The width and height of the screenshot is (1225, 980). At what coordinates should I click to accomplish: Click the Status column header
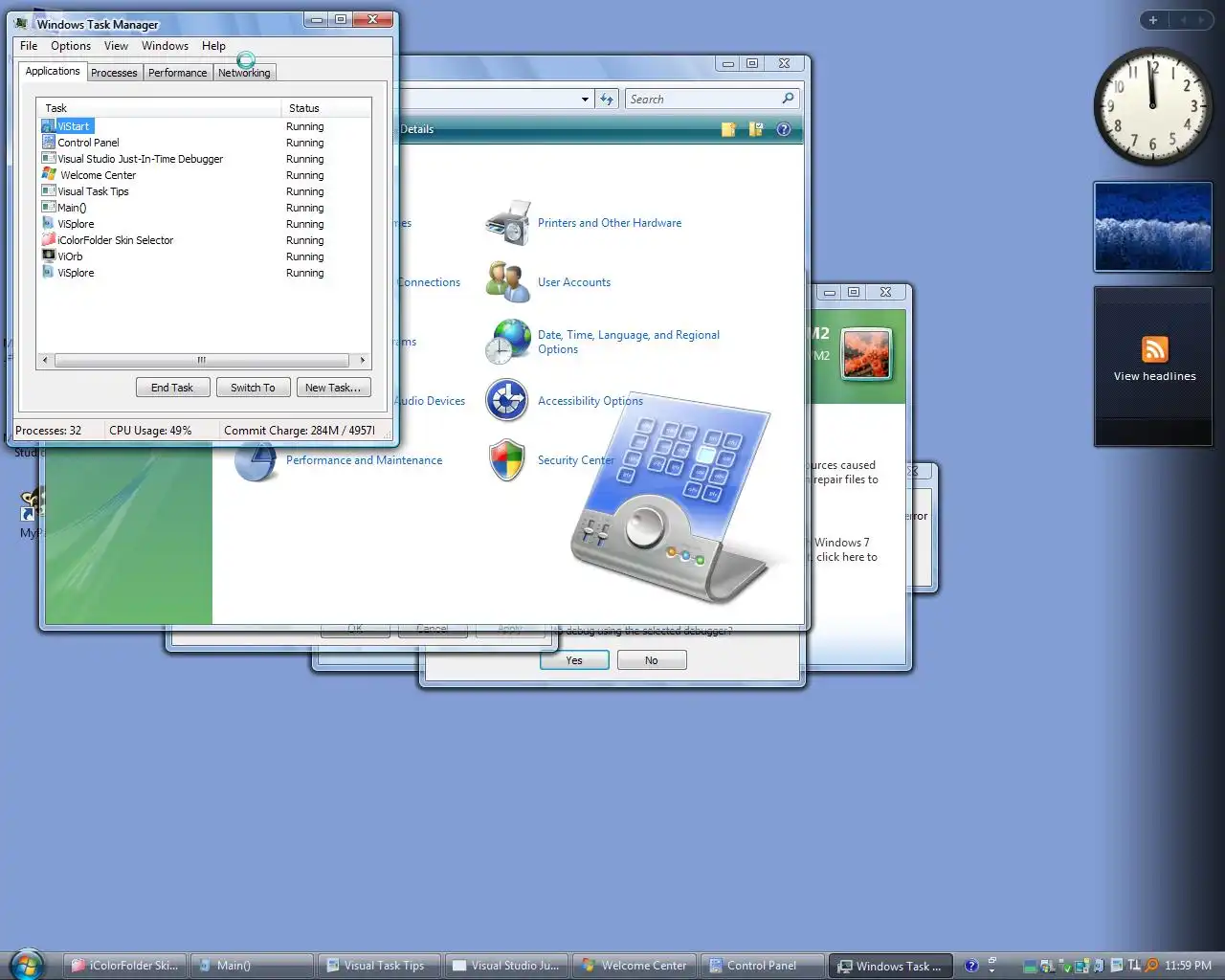tap(325, 108)
